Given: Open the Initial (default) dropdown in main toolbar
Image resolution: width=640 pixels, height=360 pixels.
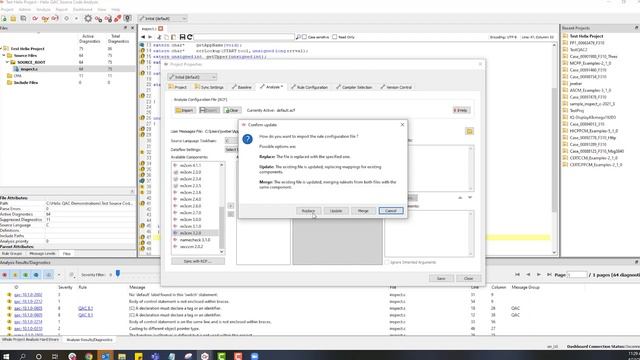Looking at the screenshot, I should (x=162, y=18).
